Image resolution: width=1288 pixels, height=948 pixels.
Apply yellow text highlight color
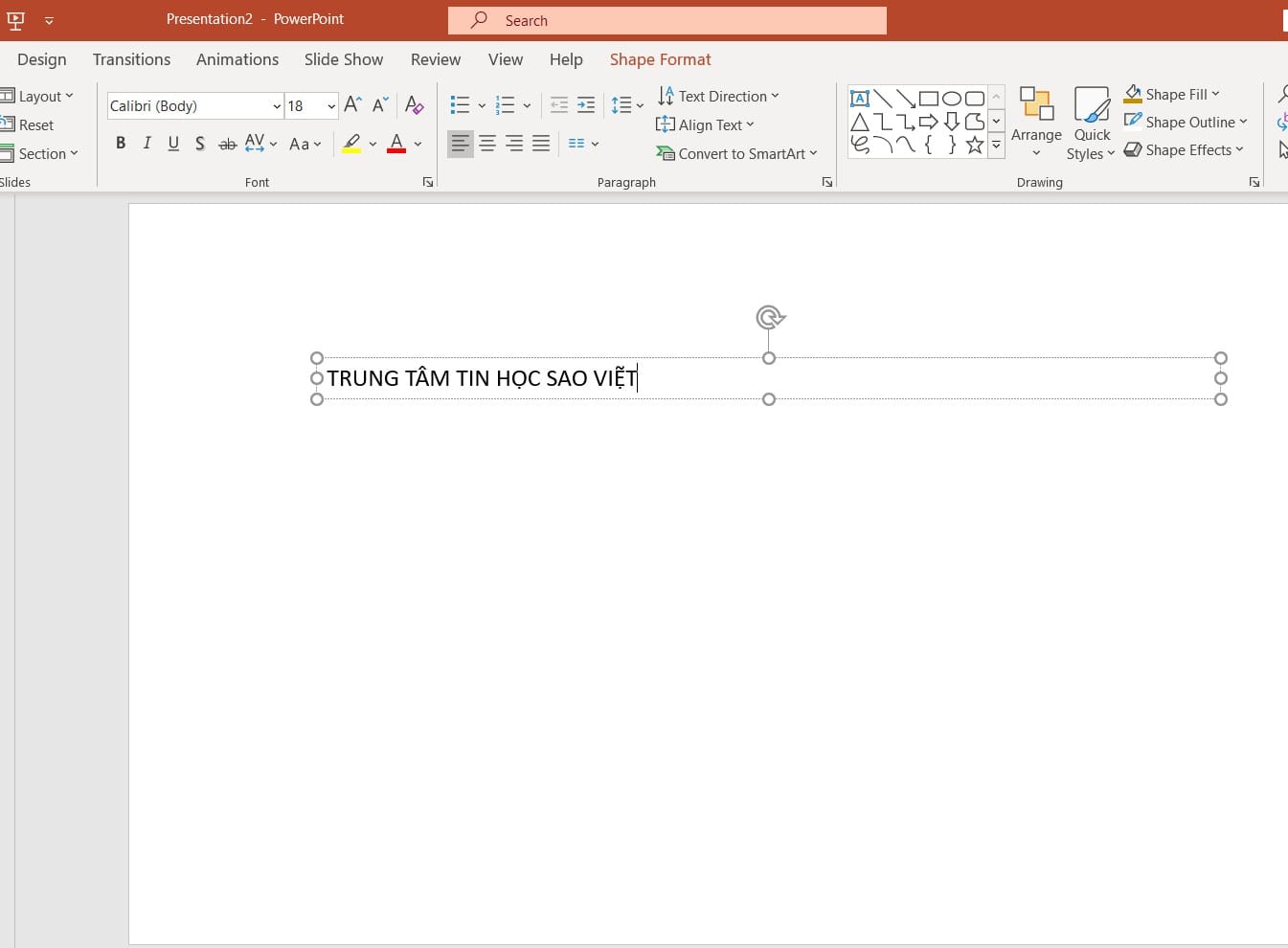click(351, 144)
